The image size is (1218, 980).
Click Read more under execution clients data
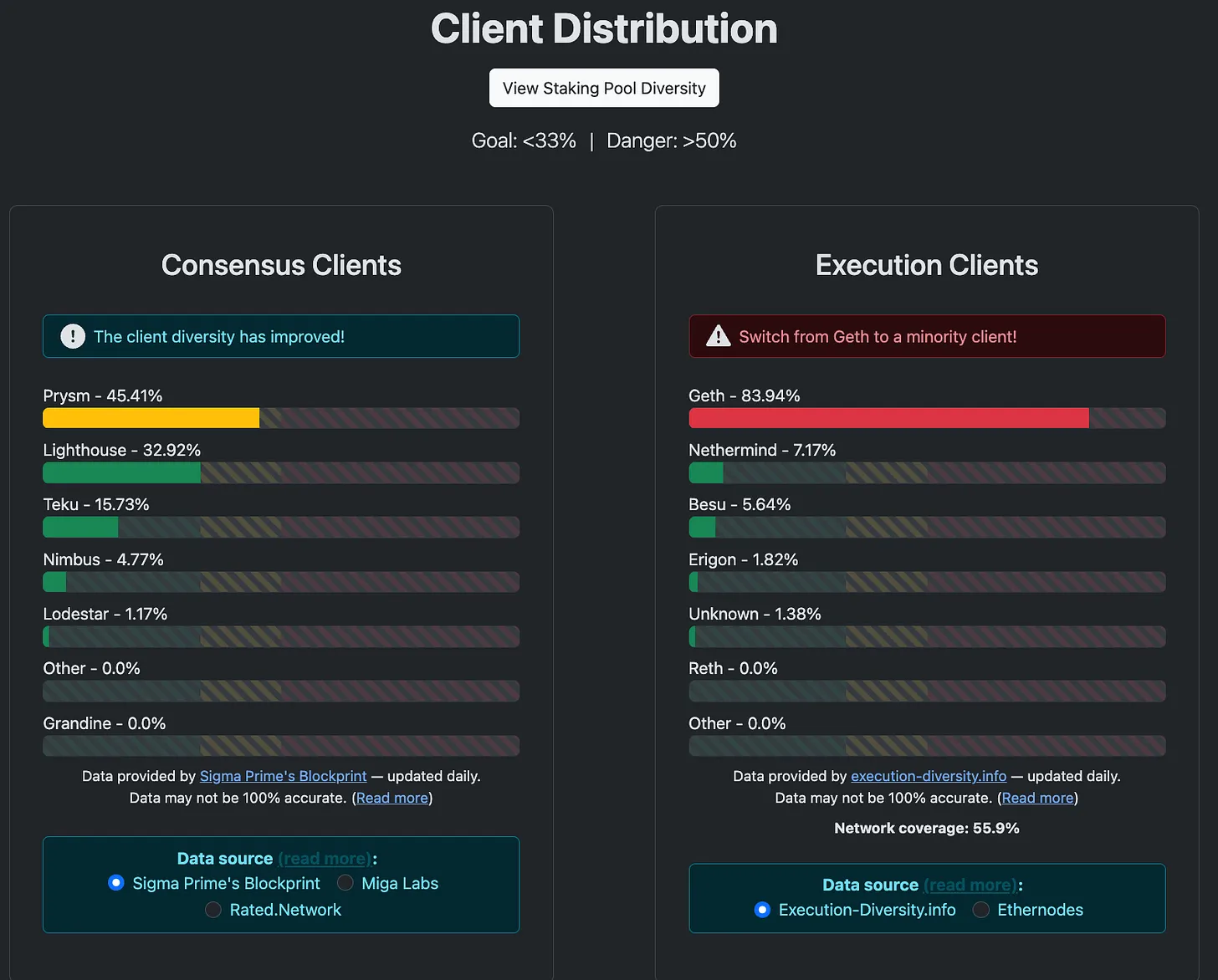click(1037, 798)
